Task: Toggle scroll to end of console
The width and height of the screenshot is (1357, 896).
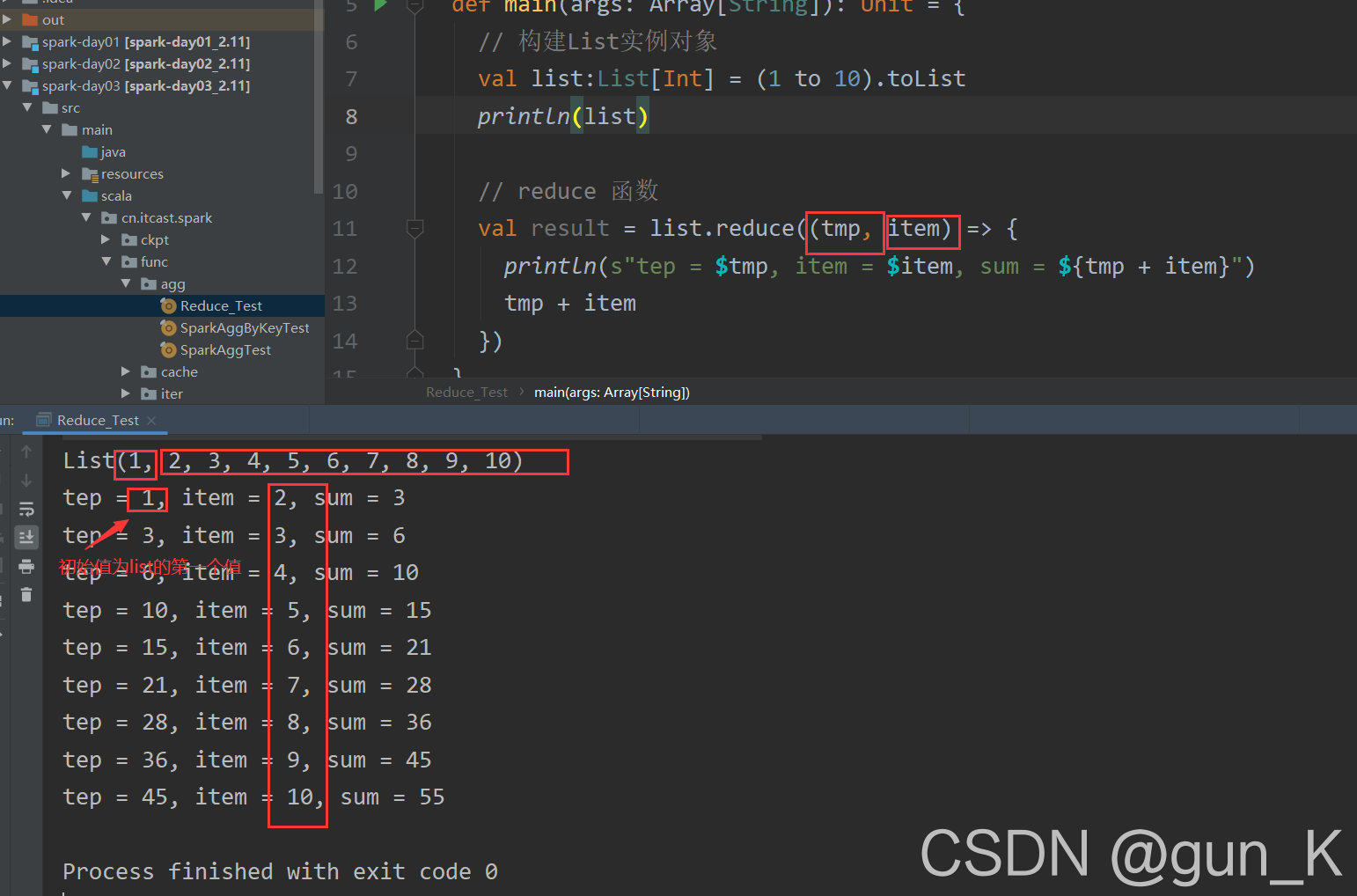Action: pos(26,537)
